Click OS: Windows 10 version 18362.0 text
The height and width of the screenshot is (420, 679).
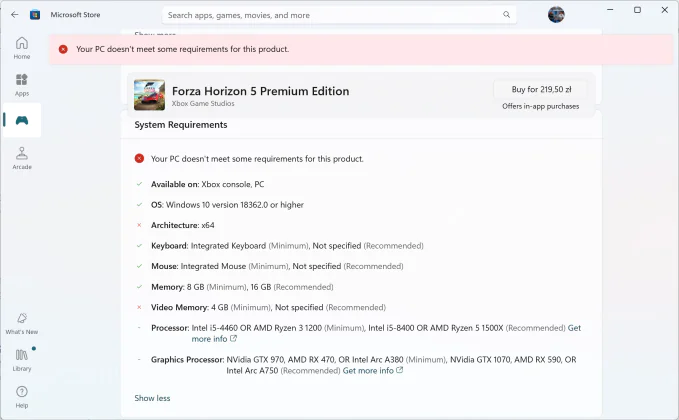227,205
